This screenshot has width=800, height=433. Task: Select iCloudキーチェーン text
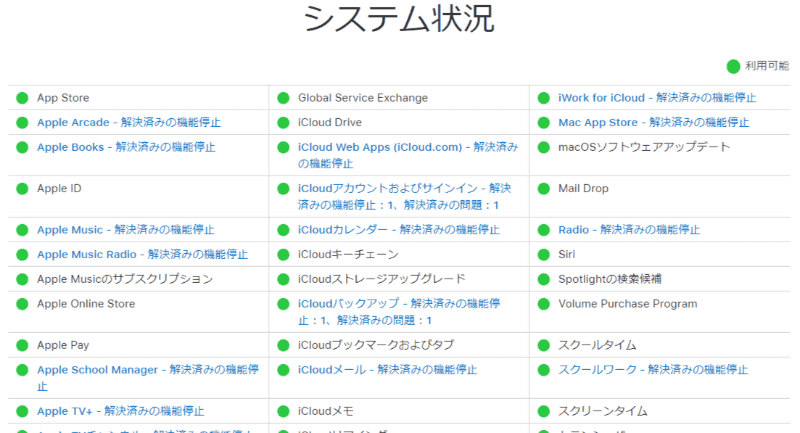[348, 254]
